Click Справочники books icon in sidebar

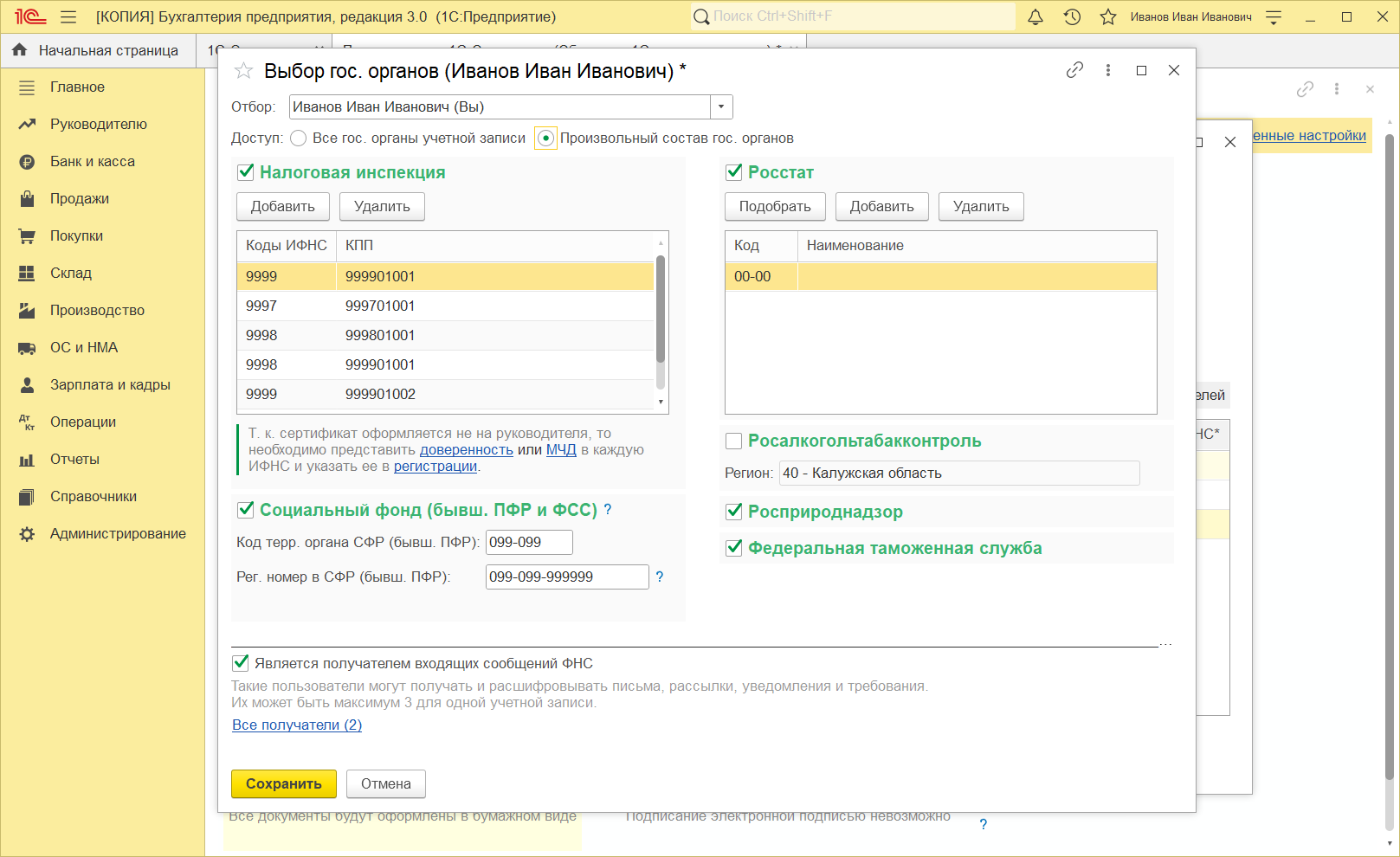coord(27,497)
